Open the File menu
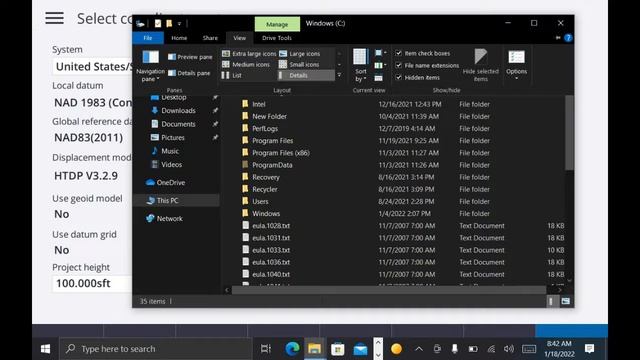 [x=148, y=38]
